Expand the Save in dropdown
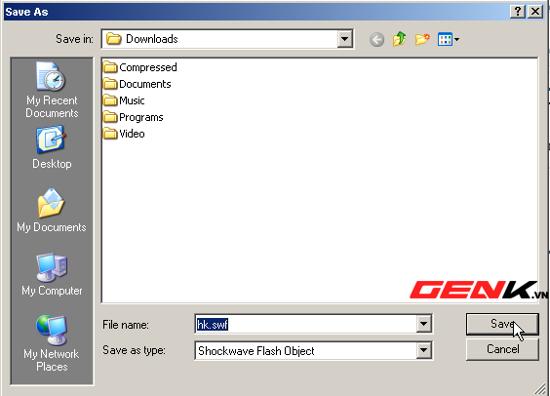 tap(344, 39)
